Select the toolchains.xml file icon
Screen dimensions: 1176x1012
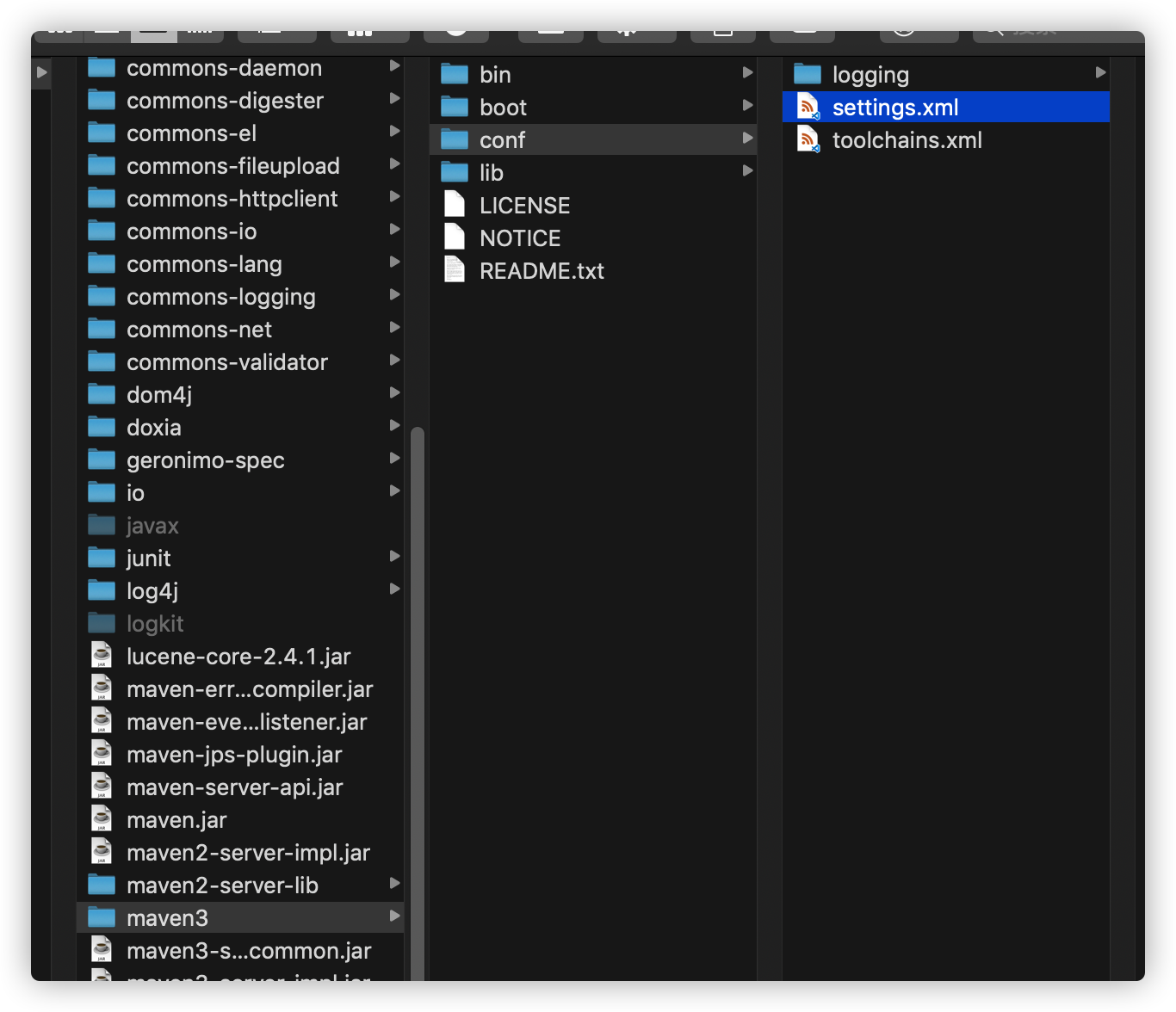807,139
